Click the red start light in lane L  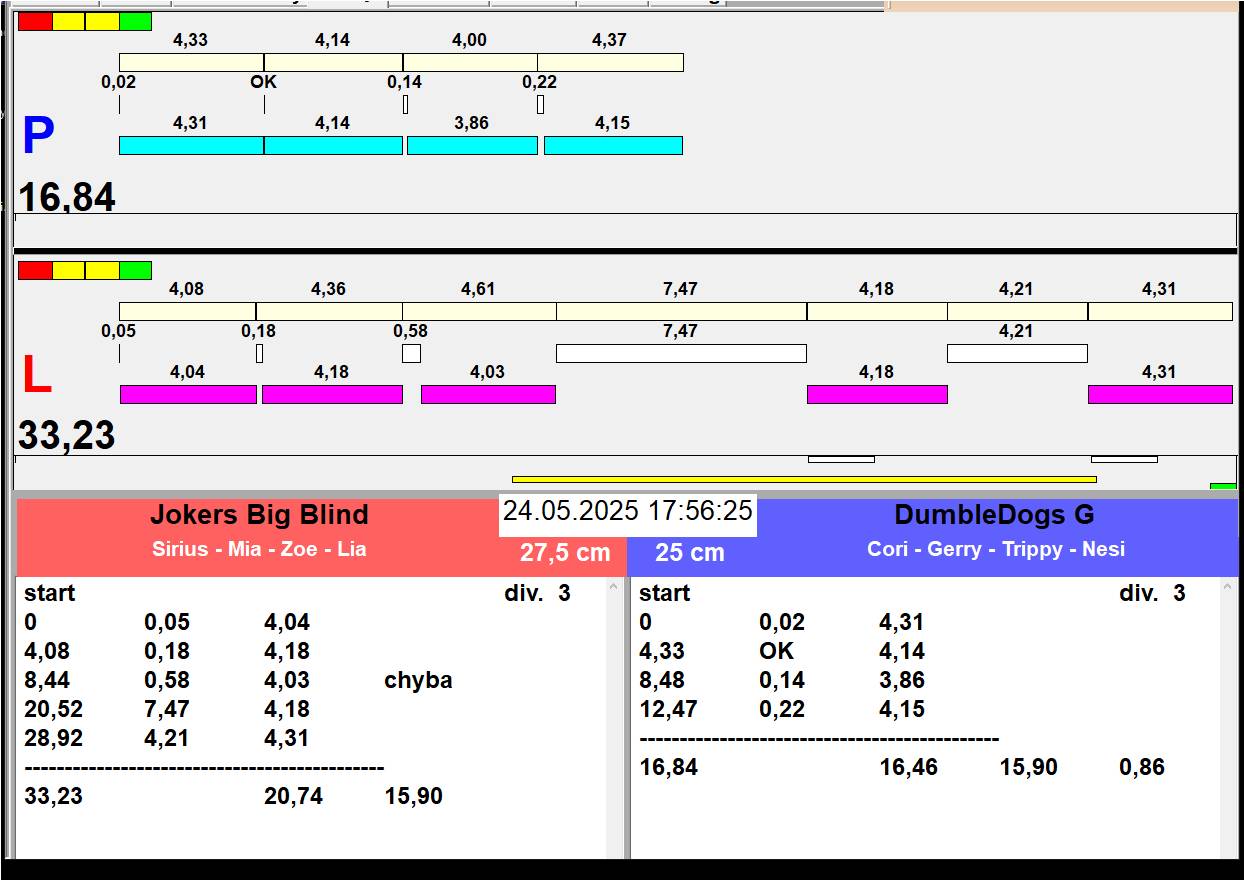click(x=35, y=270)
